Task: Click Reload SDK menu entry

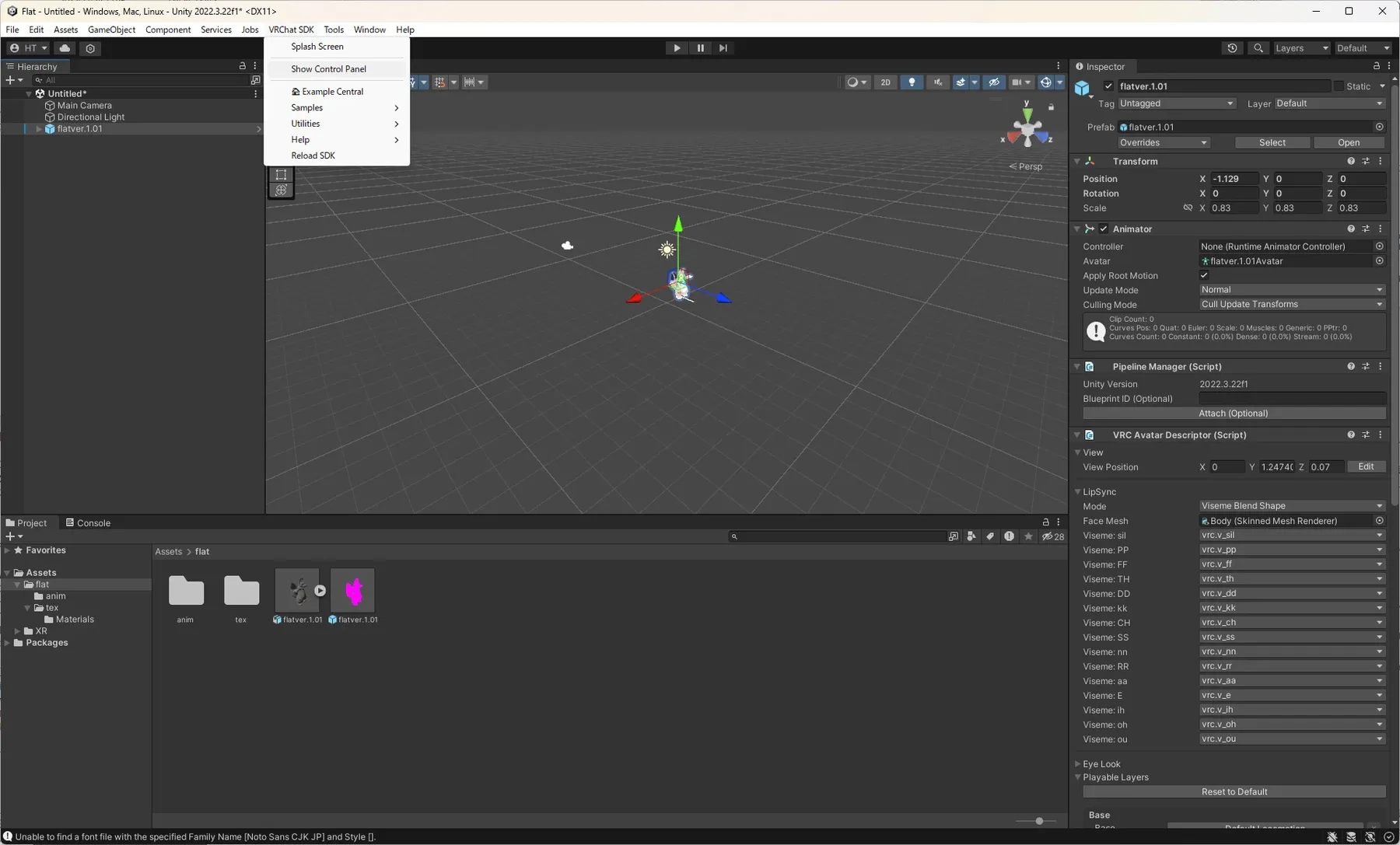Action: tap(337, 155)
